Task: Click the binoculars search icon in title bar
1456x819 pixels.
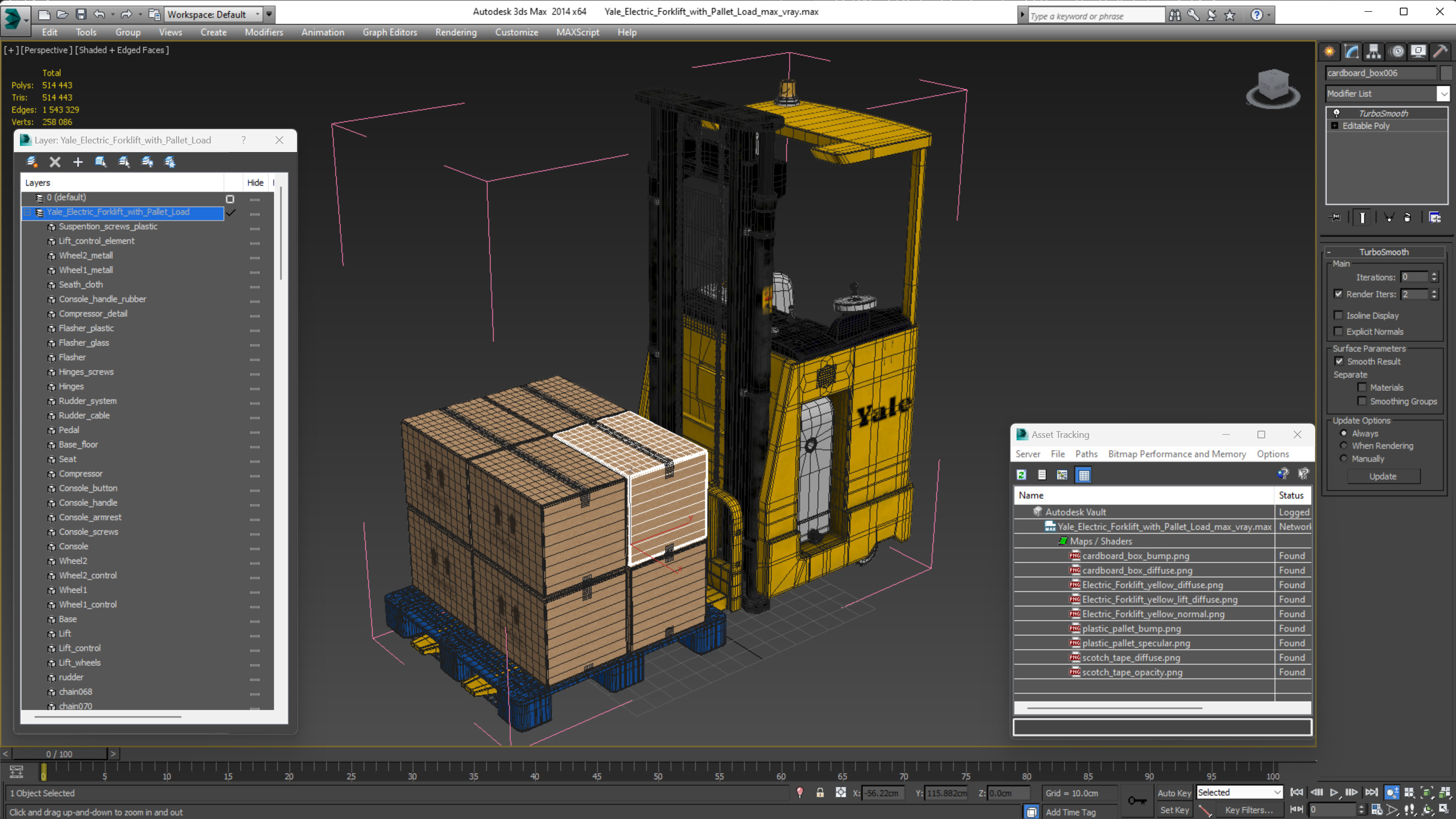Action: click(x=1175, y=15)
